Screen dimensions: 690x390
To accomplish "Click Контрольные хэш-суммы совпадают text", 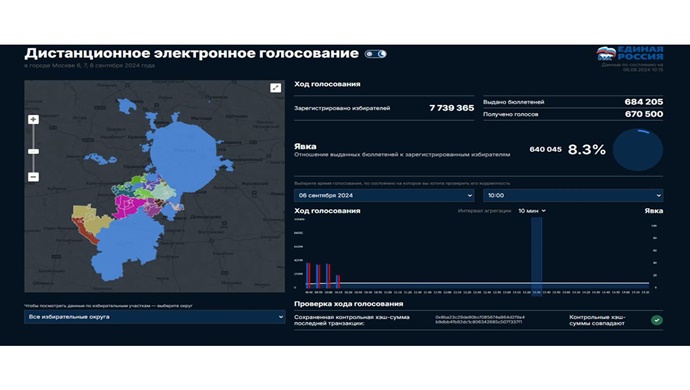I will [597, 320].
